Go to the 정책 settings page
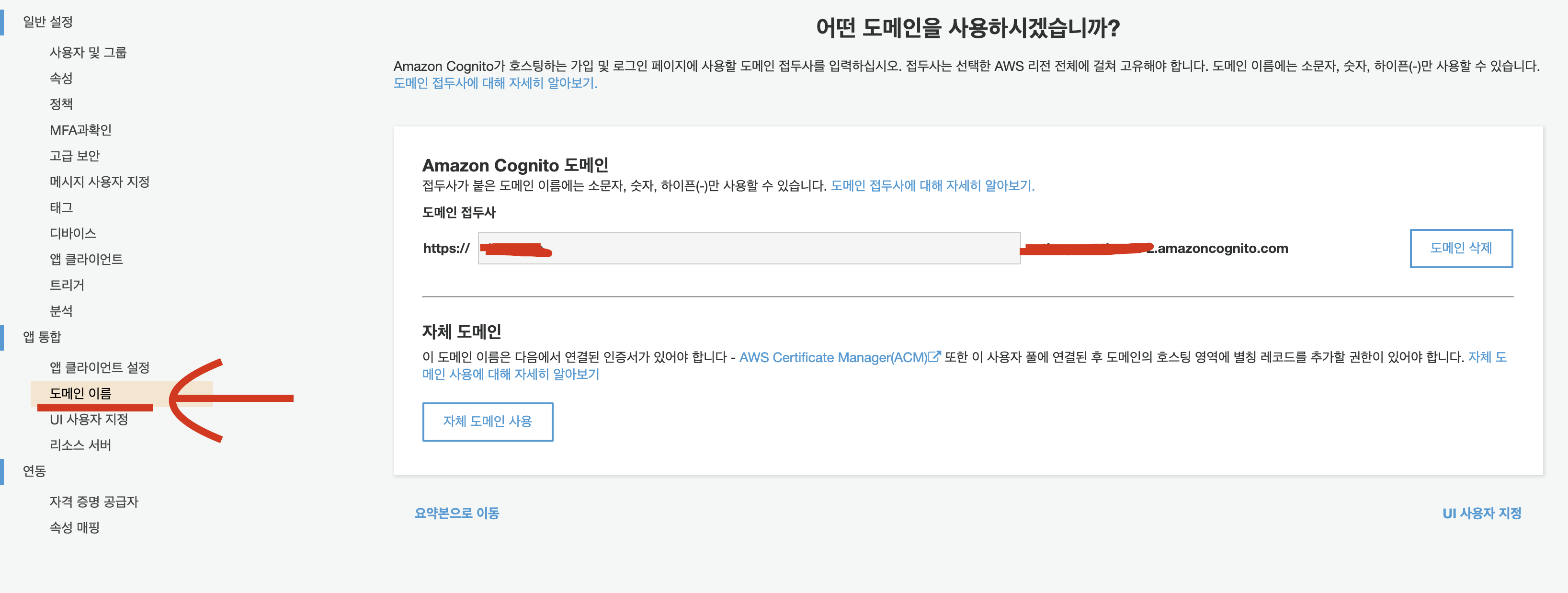 point(61,104)
